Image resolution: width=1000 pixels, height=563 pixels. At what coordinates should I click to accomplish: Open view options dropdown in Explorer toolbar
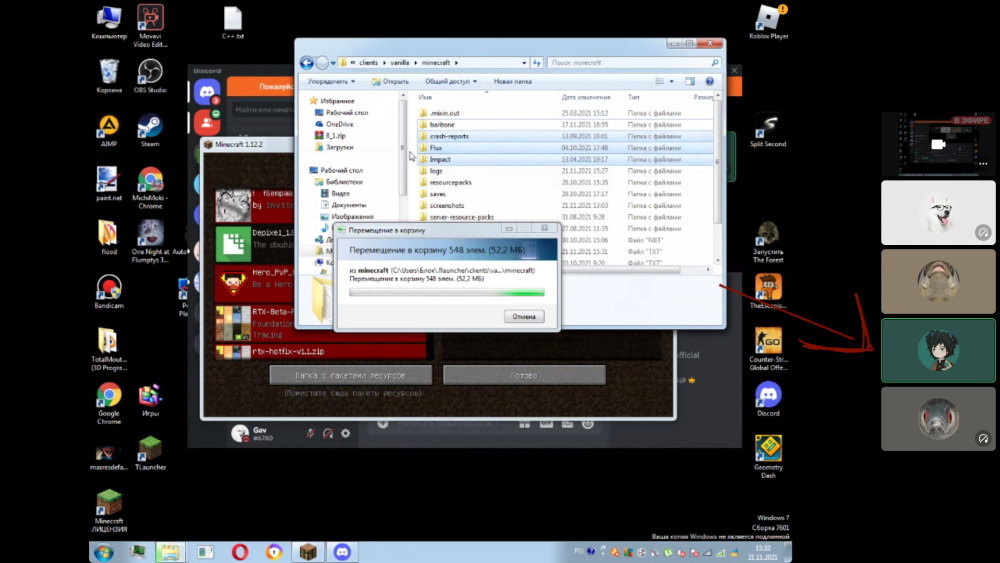click(672, 82)
